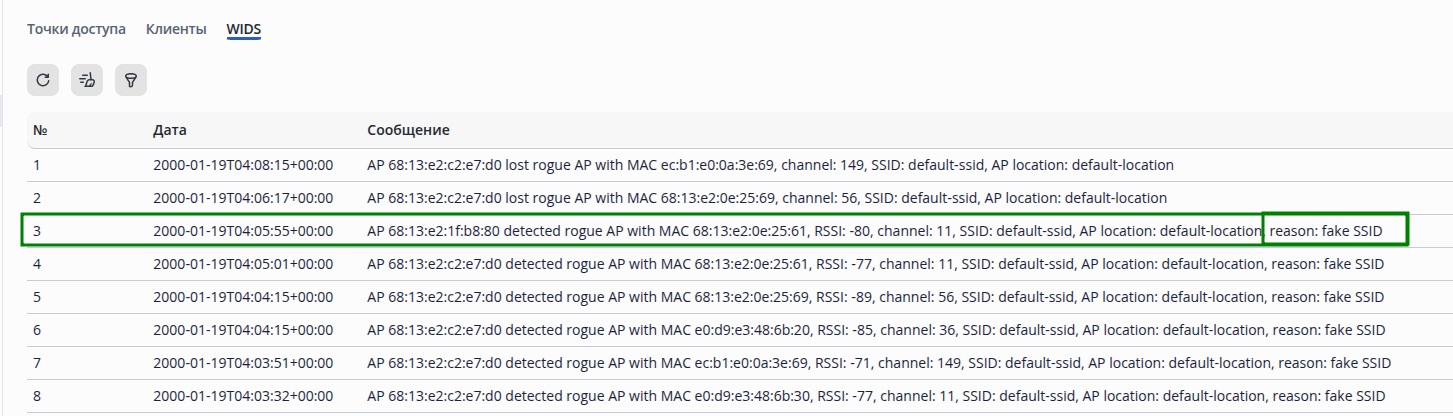1453x416 pixels.
Task: Open the filter funnel icon
Action: coord(131,80)
